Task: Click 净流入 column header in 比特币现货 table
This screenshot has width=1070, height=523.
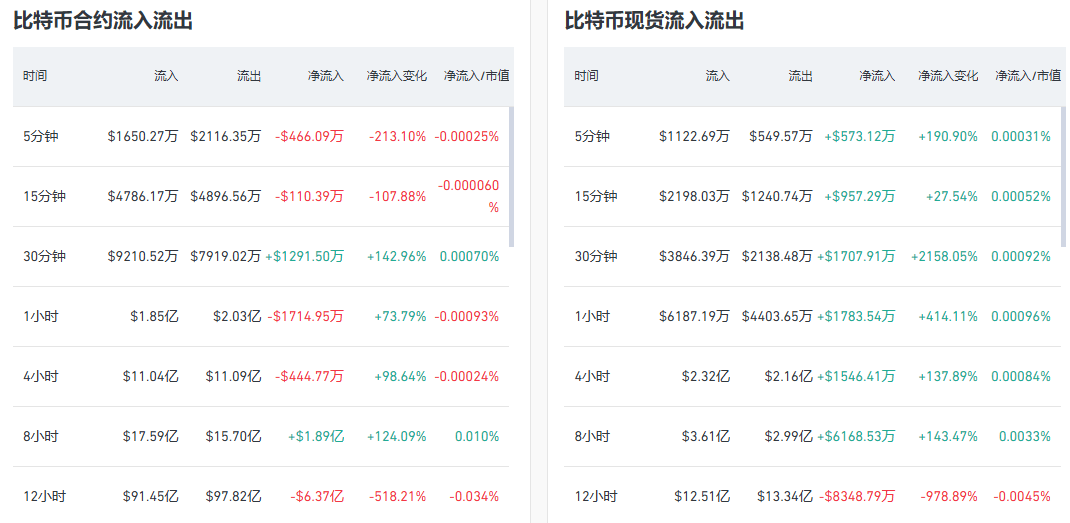Action: coord(877,76)
